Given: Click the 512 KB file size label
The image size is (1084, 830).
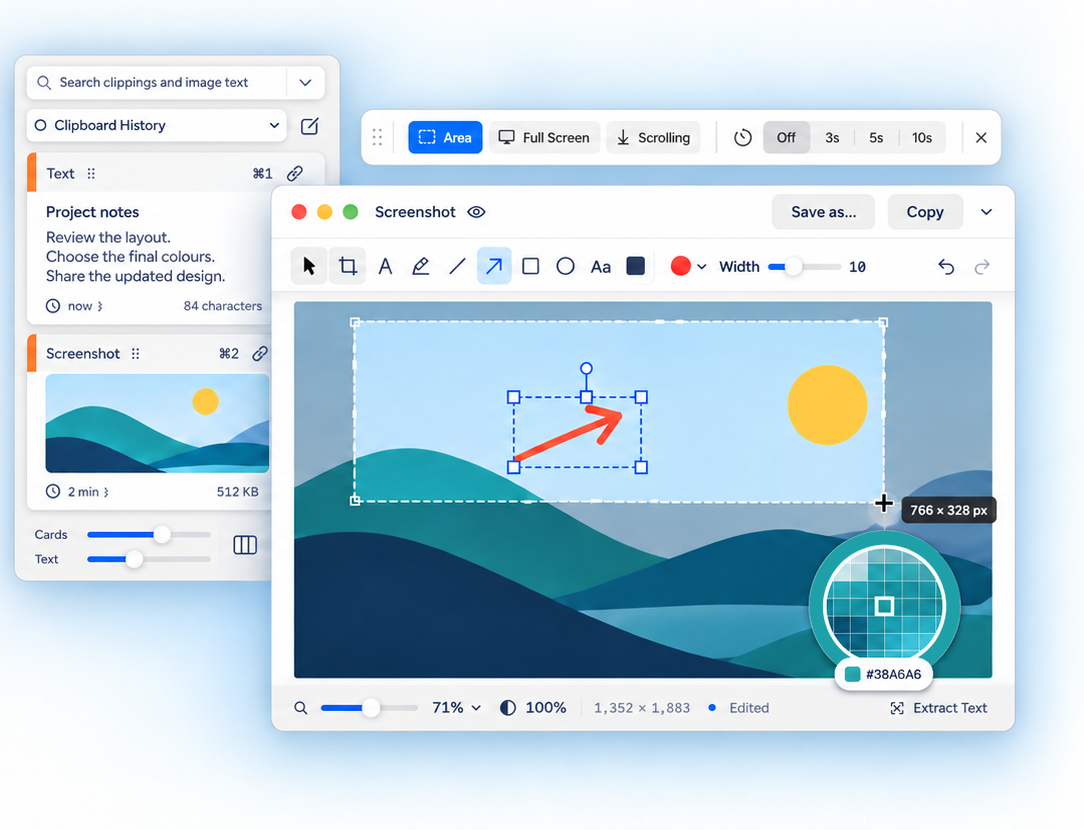Looking at the screenshot, I should (x=238, y=491).
